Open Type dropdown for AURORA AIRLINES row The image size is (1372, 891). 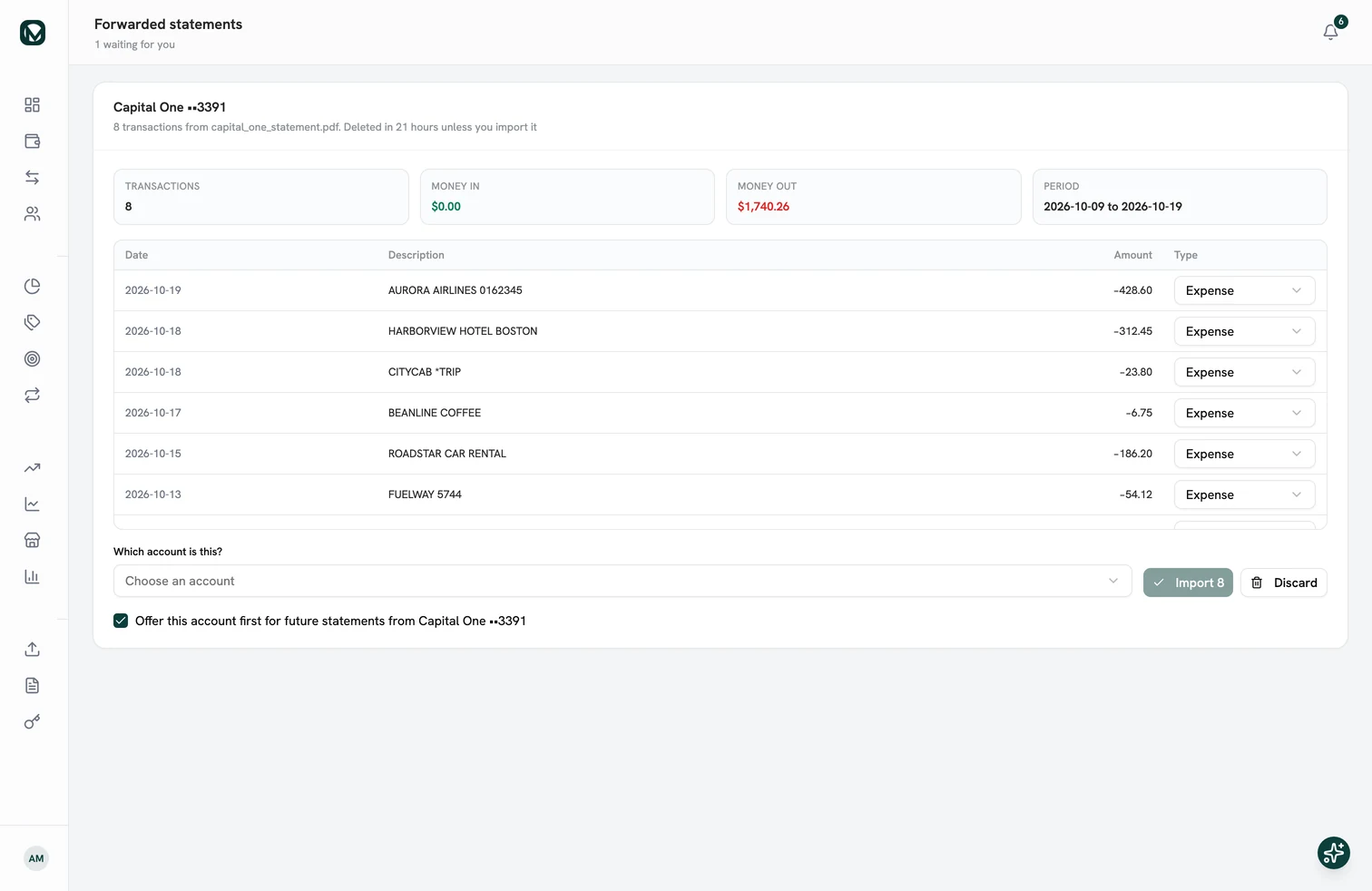pyautogui.click(x=1244, y=290)
